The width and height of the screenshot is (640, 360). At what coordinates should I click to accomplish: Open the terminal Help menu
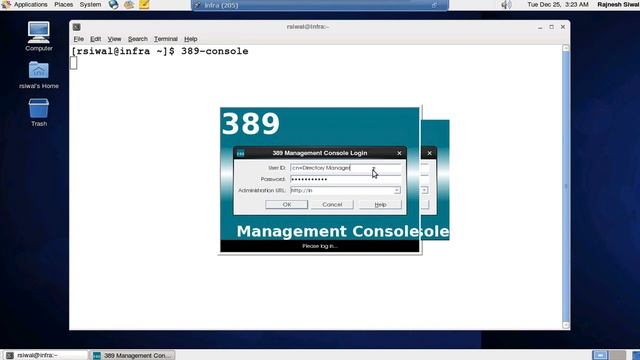point(191,39)
